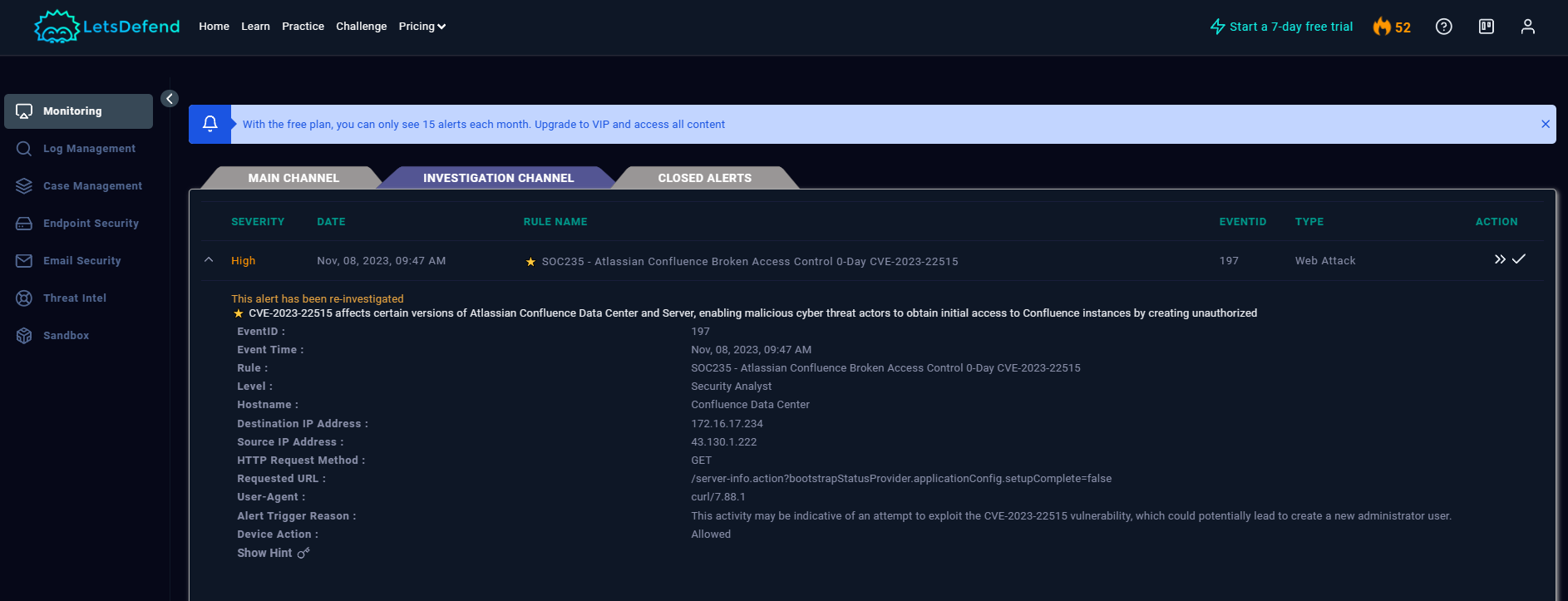Click the LetsDefend logo
This screenshot has width=1568, height=601.
click(x=106, y=27)
